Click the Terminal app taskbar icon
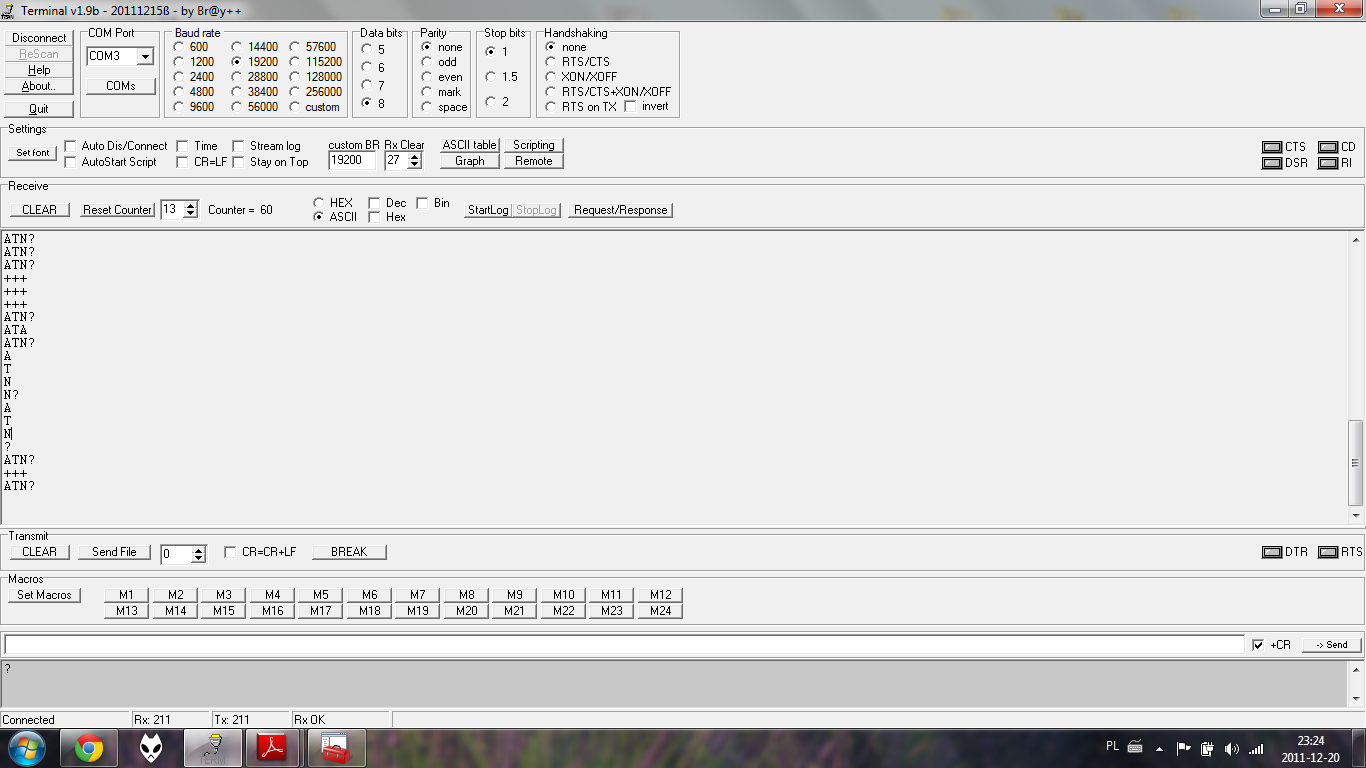 pyautogui.click(x=212, y=748)
